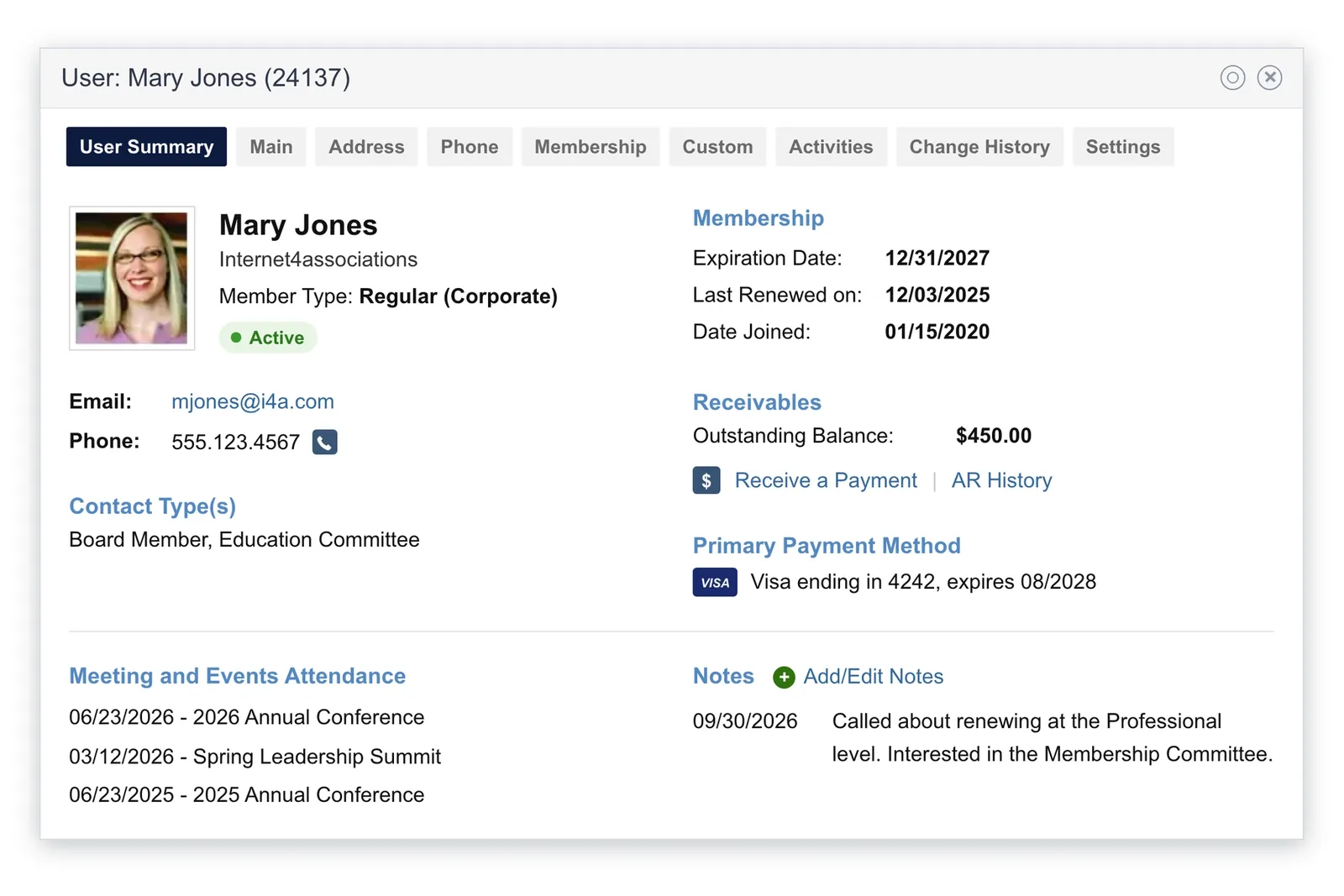This screenshot has width=1344, height=896.
Task: Click the Regular (Corporate) member type
Action: click(x=459, y=296)
